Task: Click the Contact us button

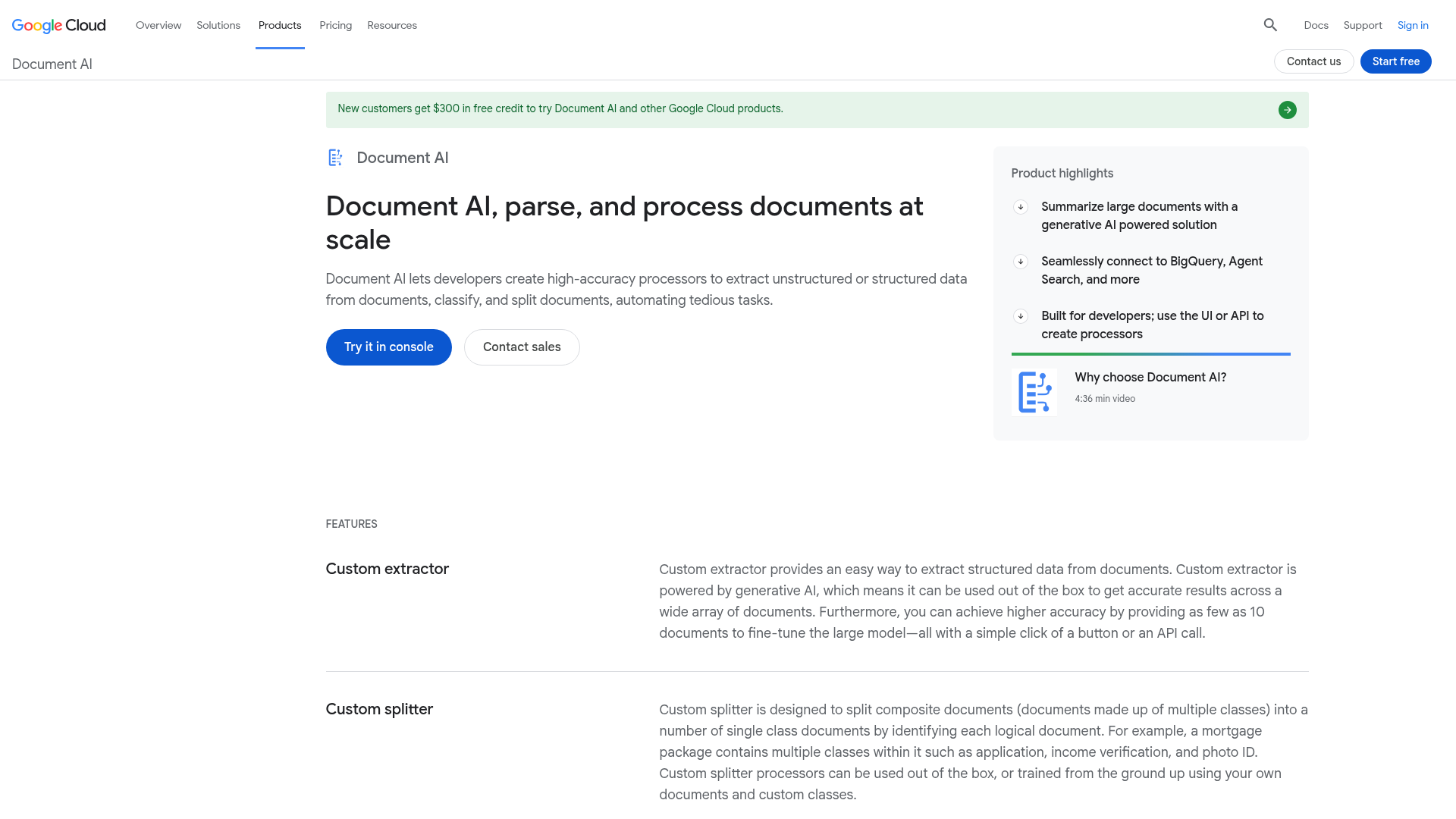Action: pyautogui.click(x=1313, y=61)
